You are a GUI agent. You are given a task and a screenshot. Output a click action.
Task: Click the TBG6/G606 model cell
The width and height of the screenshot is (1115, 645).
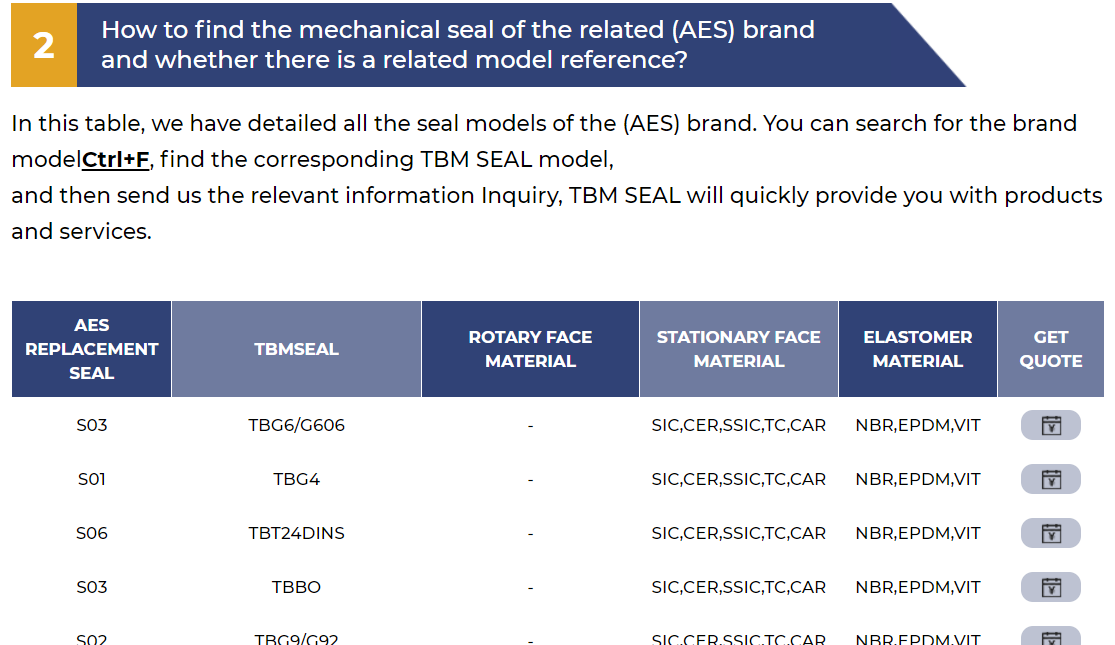(297, 425)
